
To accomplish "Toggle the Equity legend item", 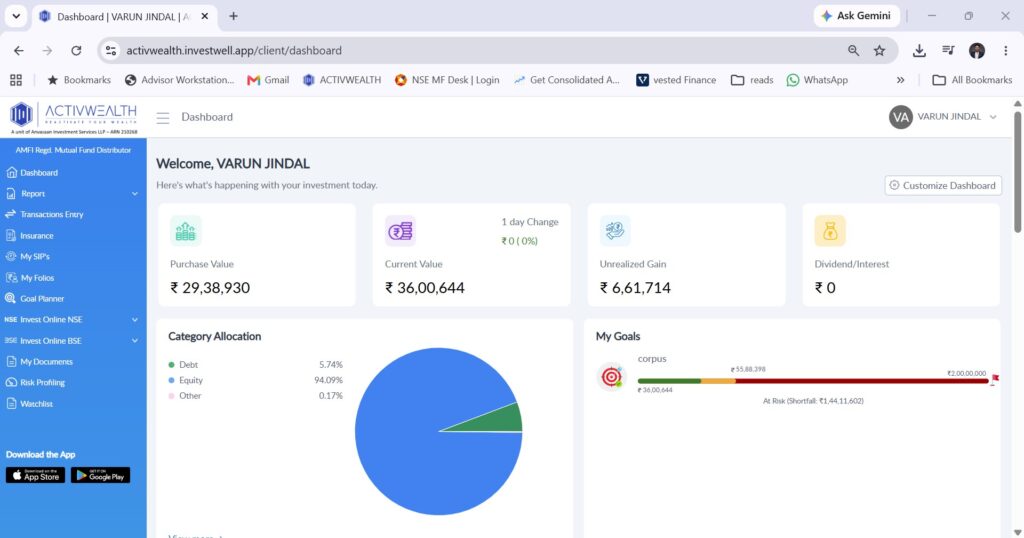I will tap(185, 380).
